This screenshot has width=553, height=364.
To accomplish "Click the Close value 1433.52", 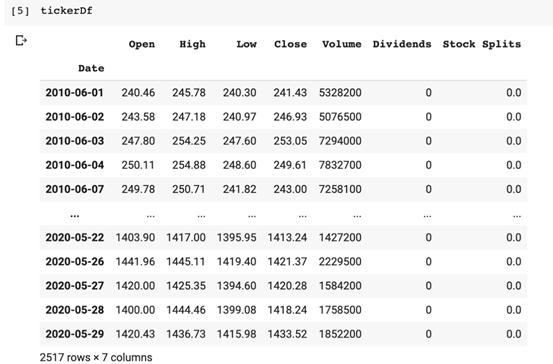I will pyautogui.click(x=287, y=334).
